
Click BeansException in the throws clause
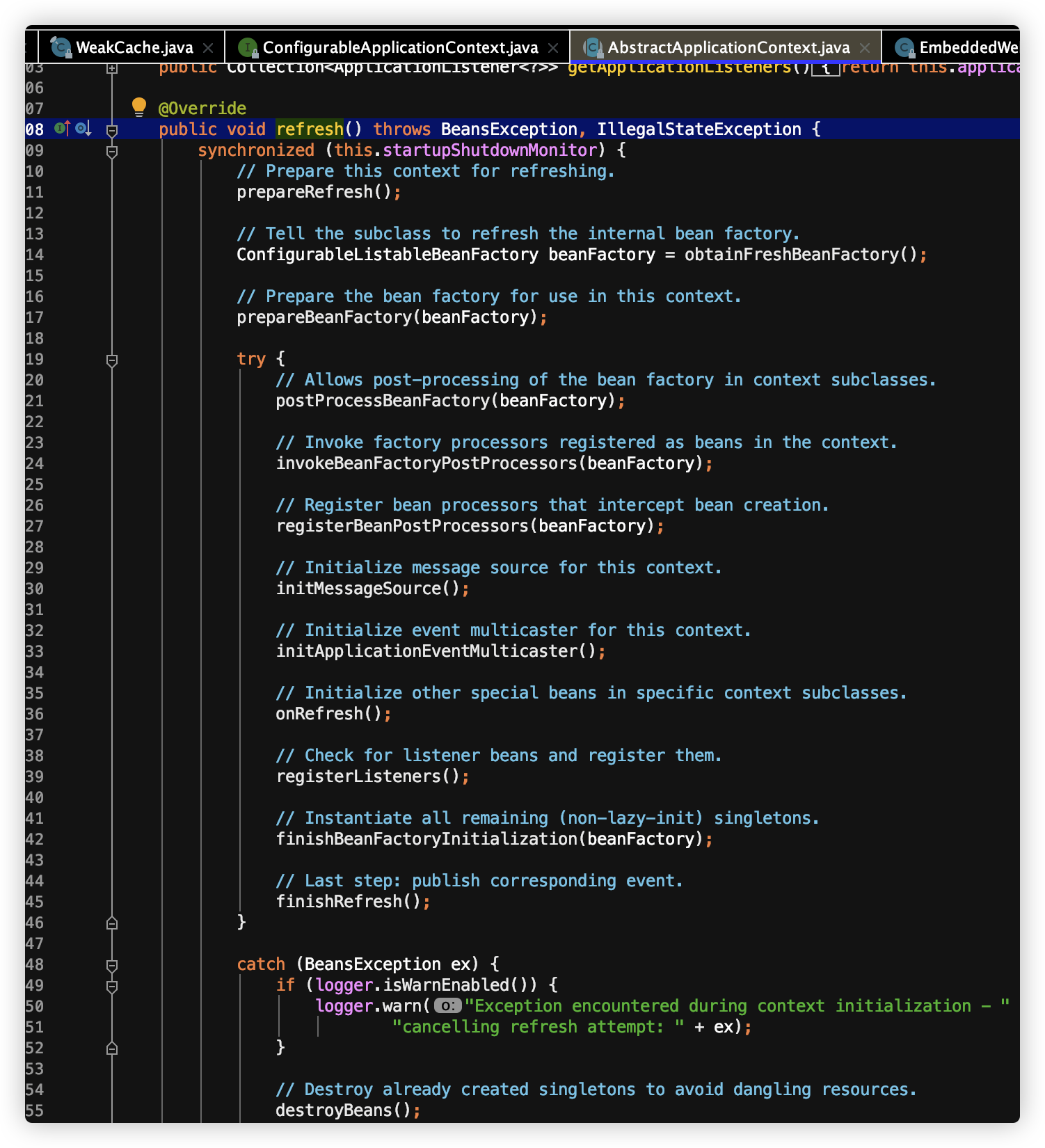(509, 129)
